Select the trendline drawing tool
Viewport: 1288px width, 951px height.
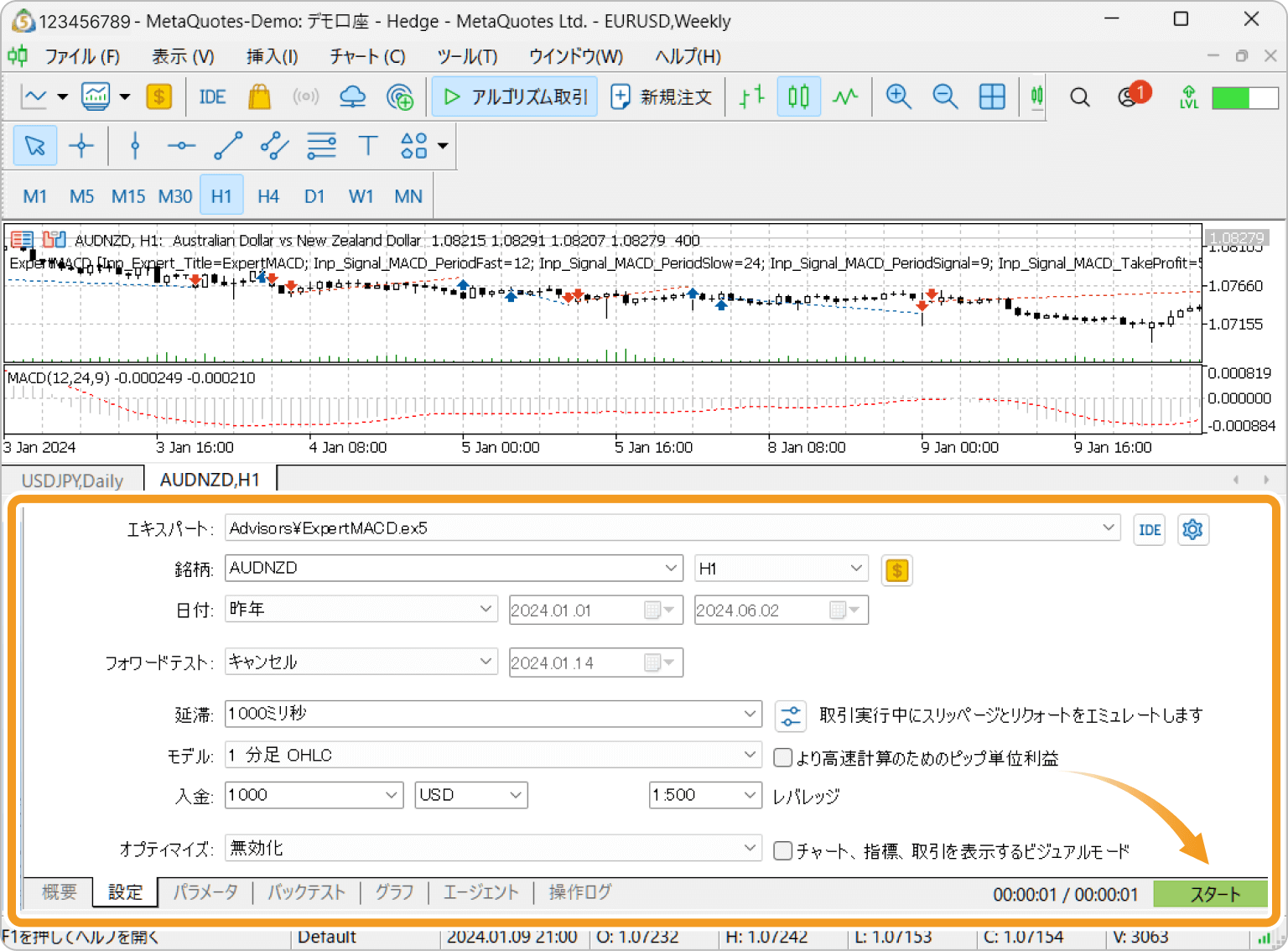pos(228,146)
